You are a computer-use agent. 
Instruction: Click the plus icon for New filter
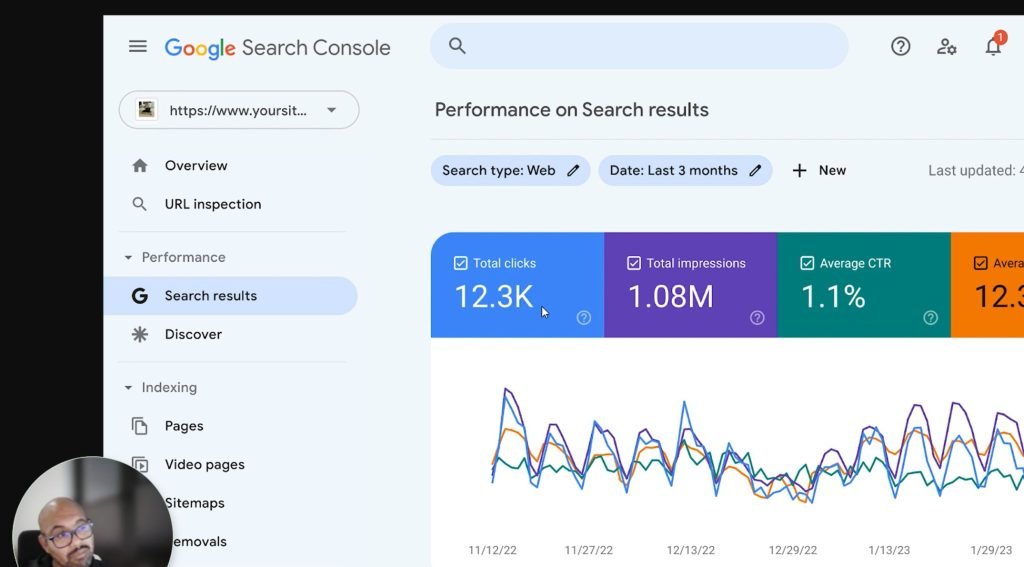pyautogui.click(x=799, y=170)
